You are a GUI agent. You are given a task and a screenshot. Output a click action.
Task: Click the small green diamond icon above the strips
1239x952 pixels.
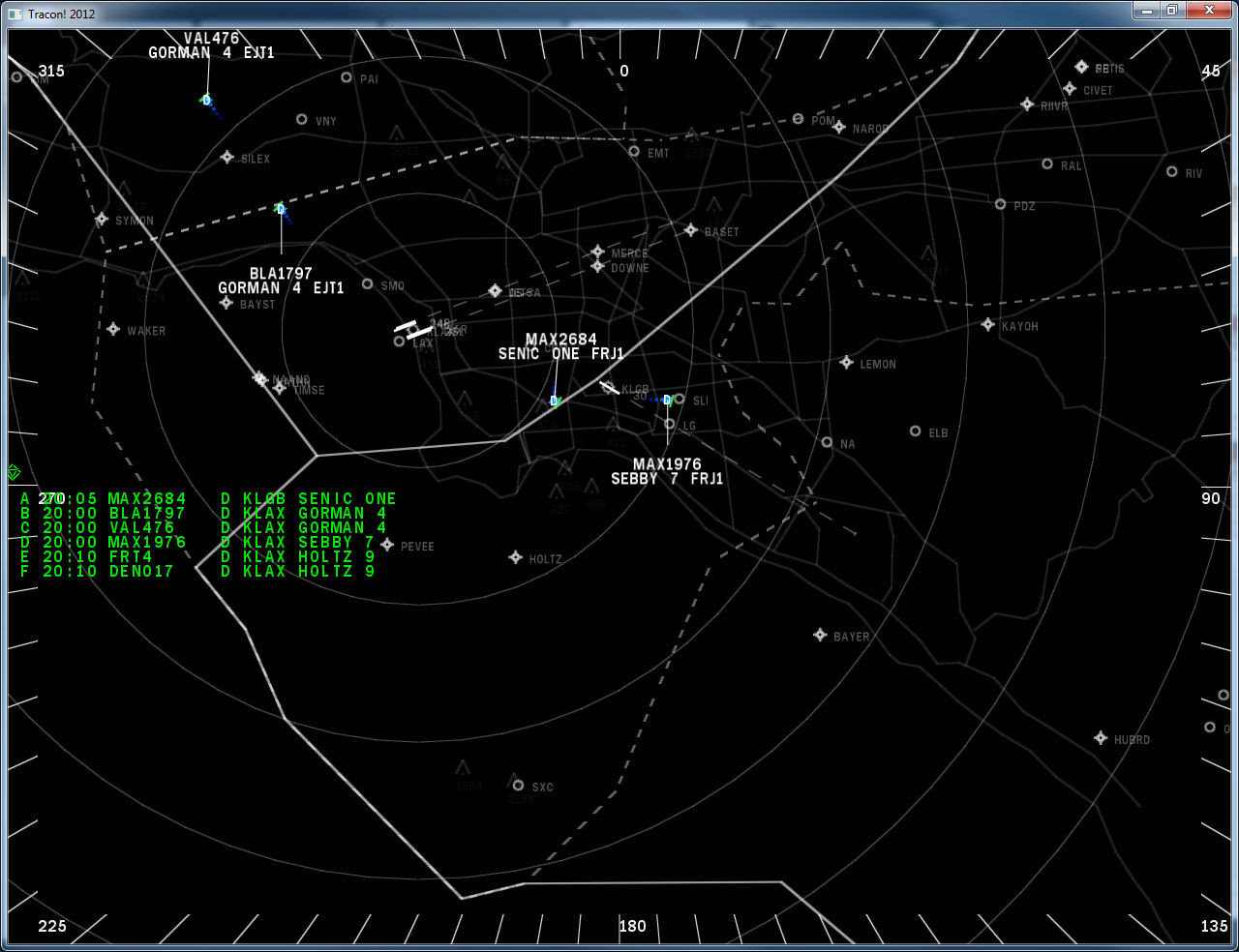pyautogui.click(x=15, y=472)
